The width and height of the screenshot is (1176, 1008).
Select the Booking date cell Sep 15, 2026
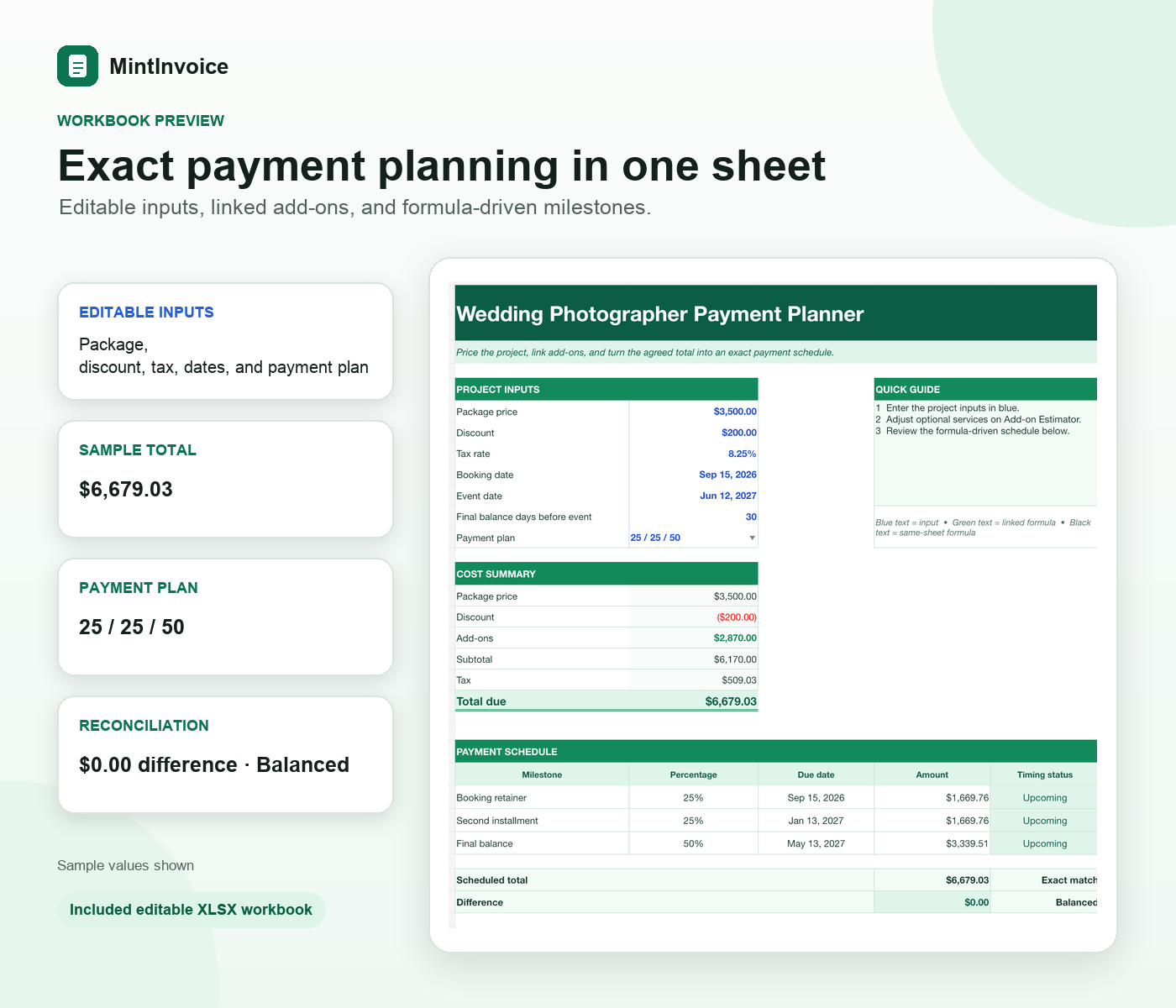727,475
